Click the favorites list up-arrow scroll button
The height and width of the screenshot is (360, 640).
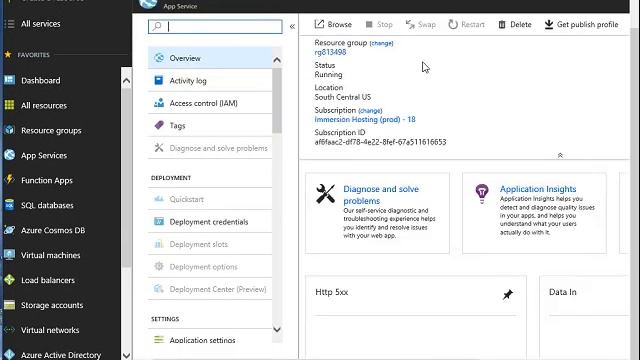point(127,81)
